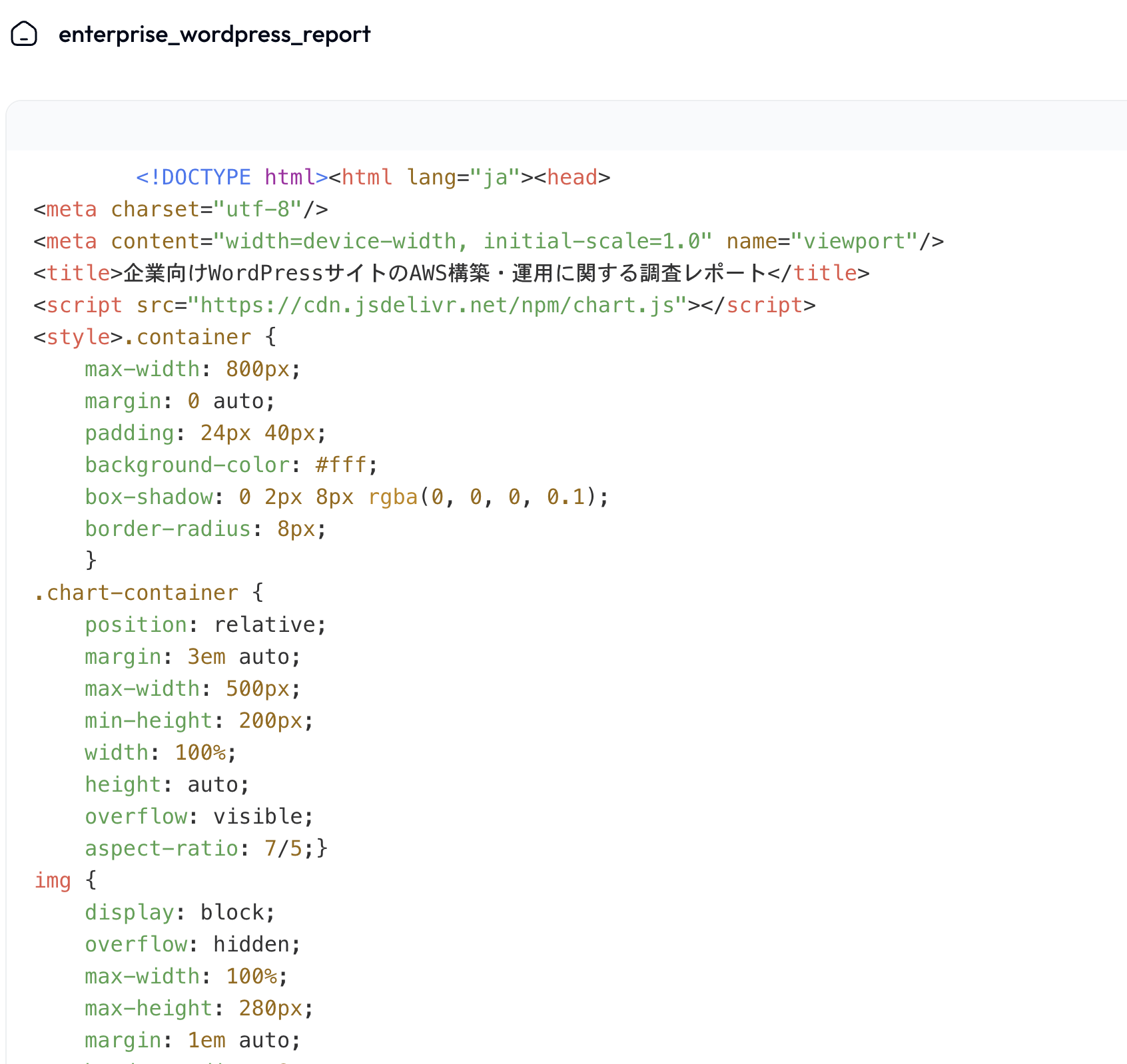The image size is (1127, 1064).
Task: Click the "height: auto;" line
Action: pyautogui.click(x=167, y=784)
